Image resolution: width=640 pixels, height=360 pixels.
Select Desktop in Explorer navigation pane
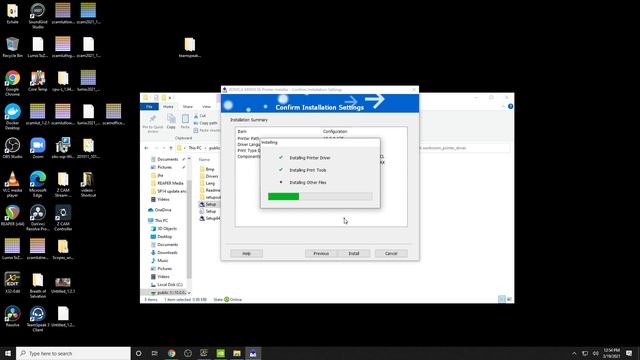click(164, 237)
